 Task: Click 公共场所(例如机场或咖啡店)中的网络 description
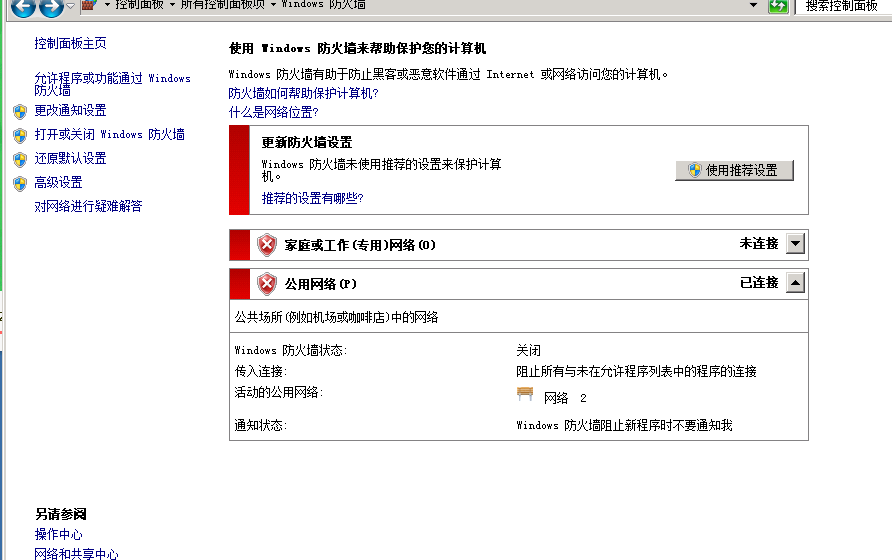[336, 317]
